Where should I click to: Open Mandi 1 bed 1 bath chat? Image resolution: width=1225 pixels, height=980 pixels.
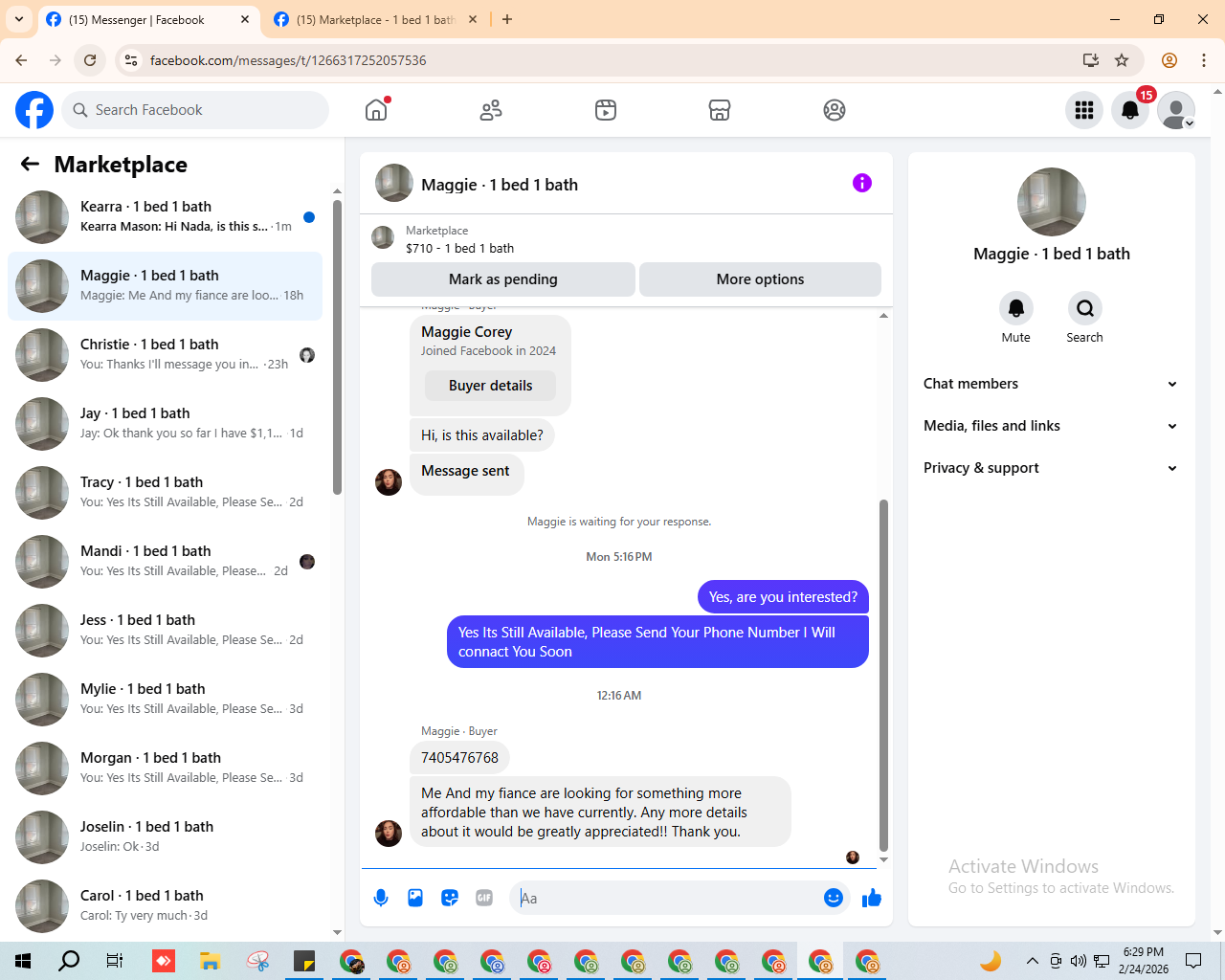click(x=165, y=562)
